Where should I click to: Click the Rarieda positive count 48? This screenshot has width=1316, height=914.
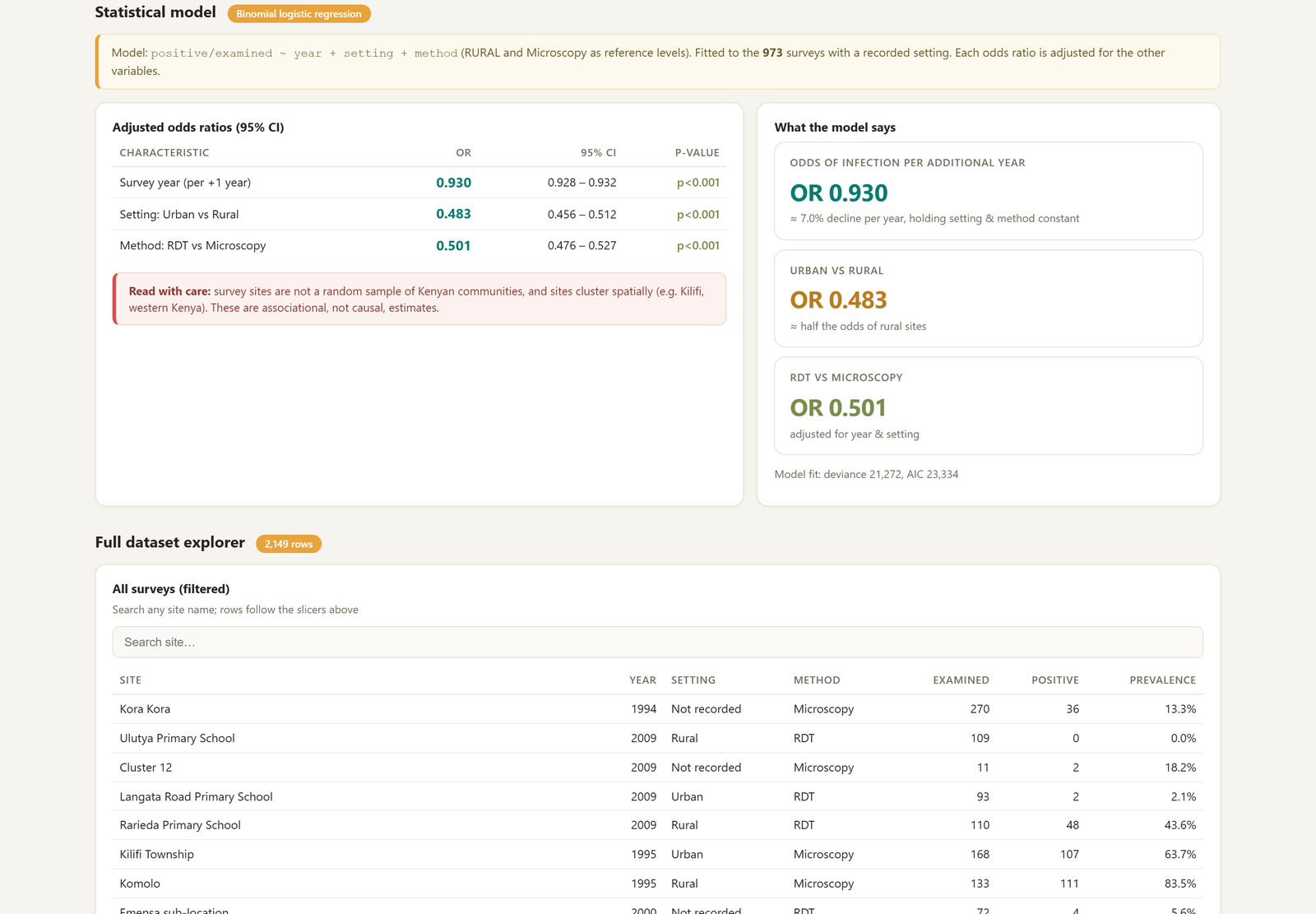[x=1072, y=825]
